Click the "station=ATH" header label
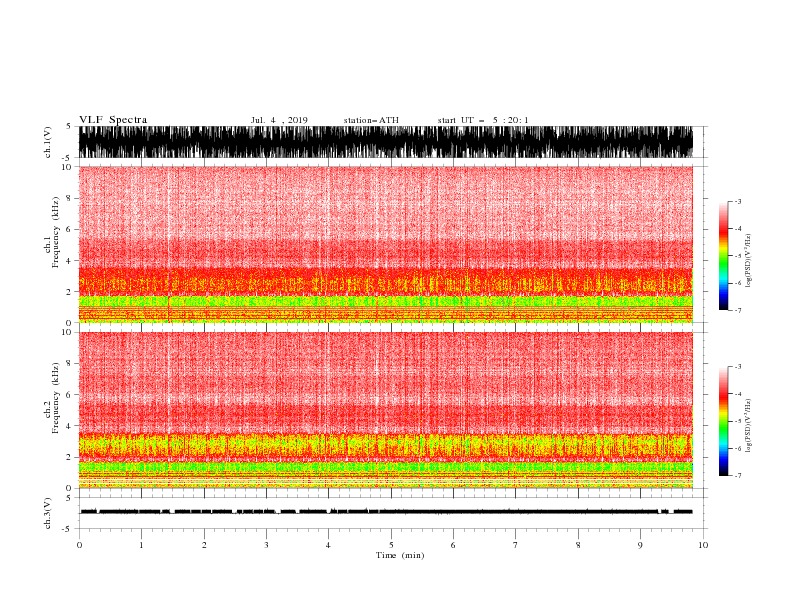This screenshot has height=612, width=792. [x=371, y=120]
